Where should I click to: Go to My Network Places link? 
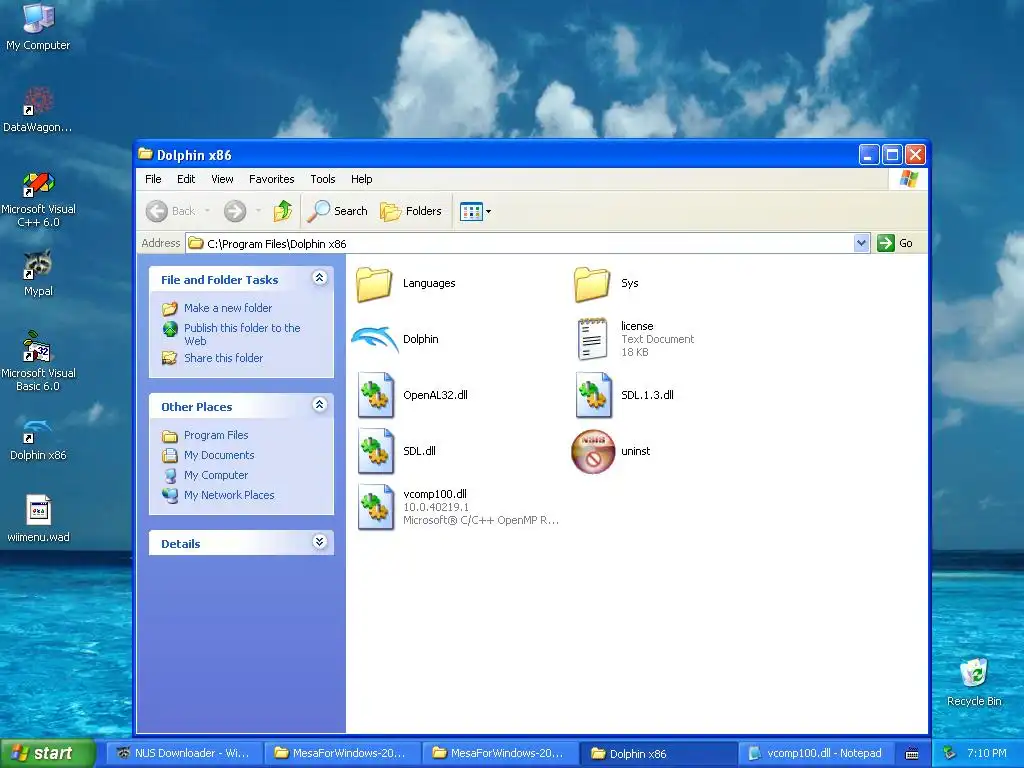pos(229,495)
